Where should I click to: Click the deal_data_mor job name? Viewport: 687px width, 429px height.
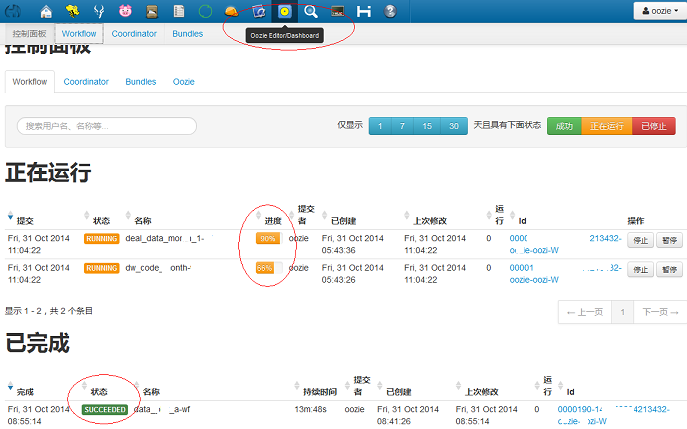click(166, 238)
